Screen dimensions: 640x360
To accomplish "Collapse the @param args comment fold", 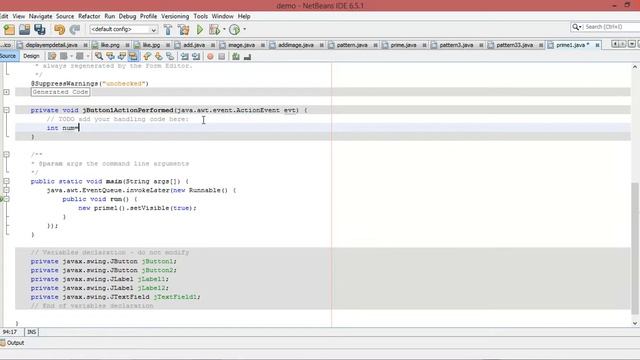I will (7, 154).
